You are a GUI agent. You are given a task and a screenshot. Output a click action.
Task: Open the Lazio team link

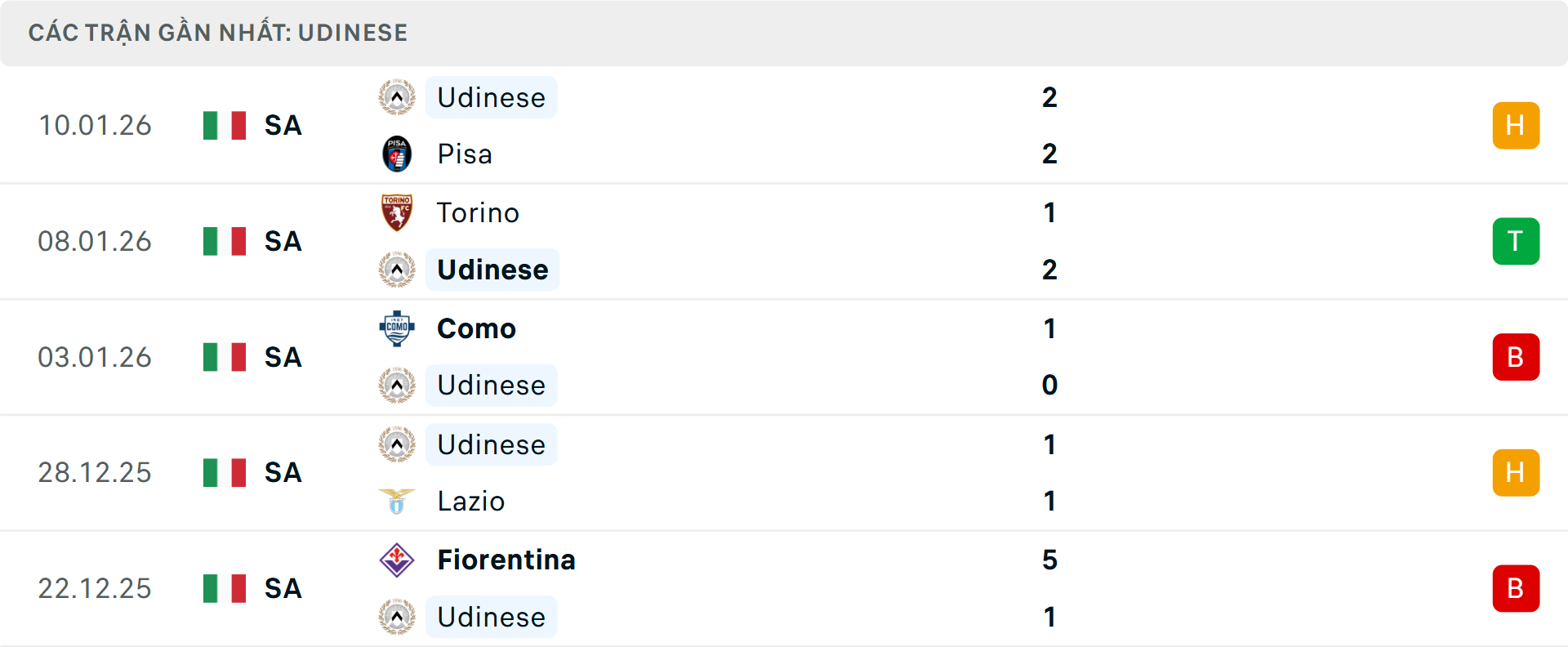tap(471, 501)
